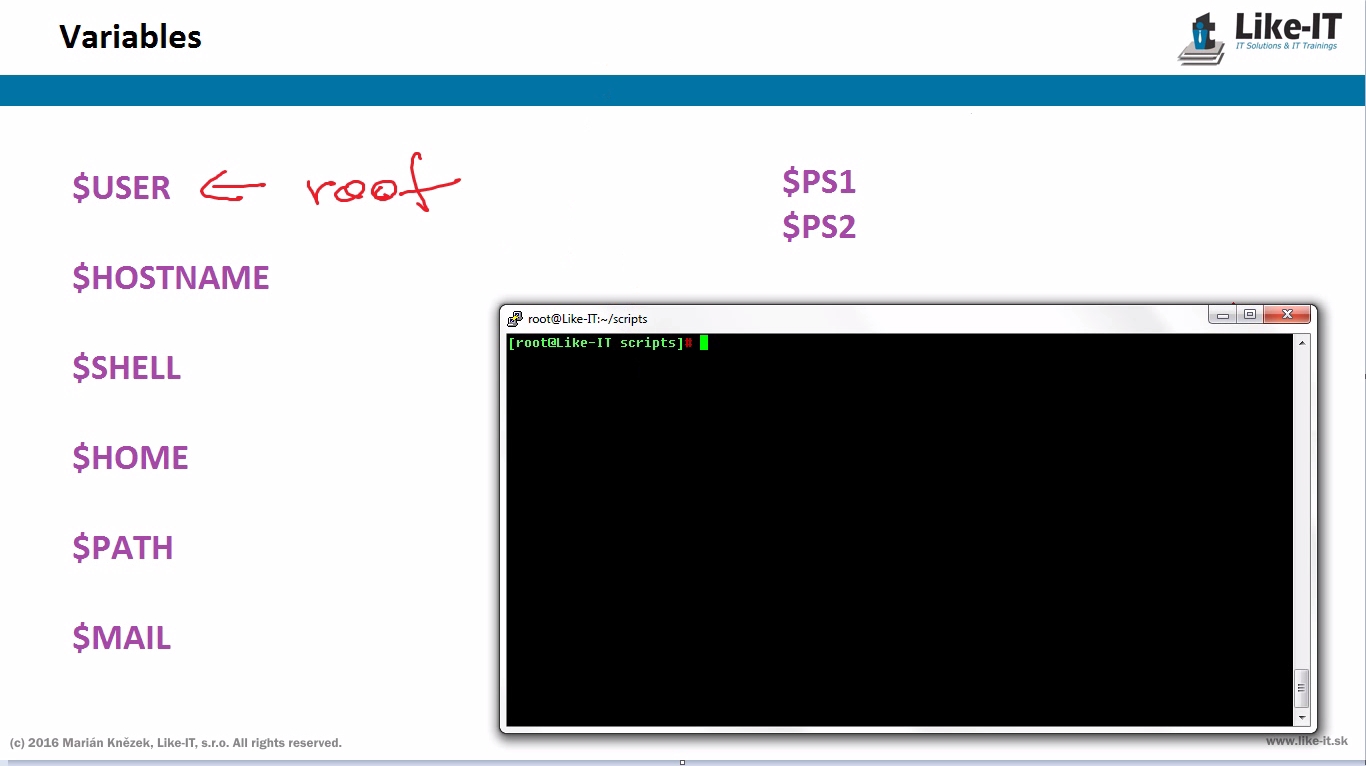Open the www.like-it.sk link
The height and width of the screenshot is (766, 1366).
click(x=1306, y=741)
